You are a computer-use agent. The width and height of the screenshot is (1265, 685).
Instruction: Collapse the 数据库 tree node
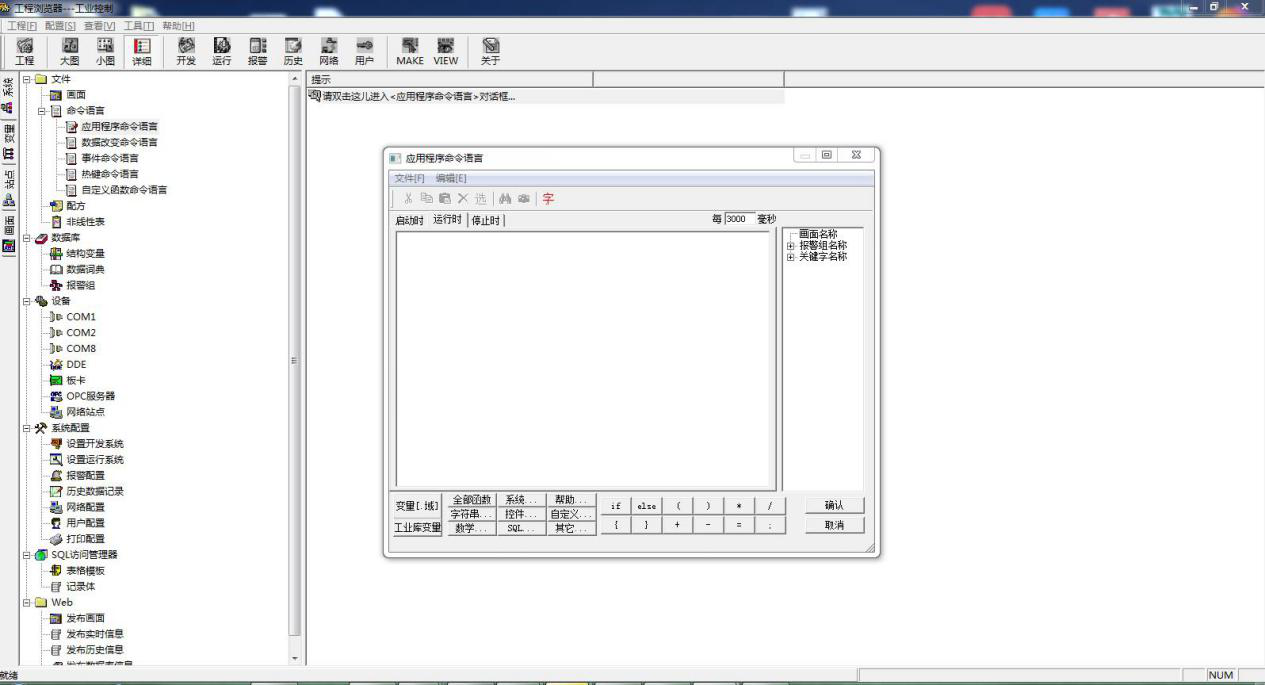27,238
